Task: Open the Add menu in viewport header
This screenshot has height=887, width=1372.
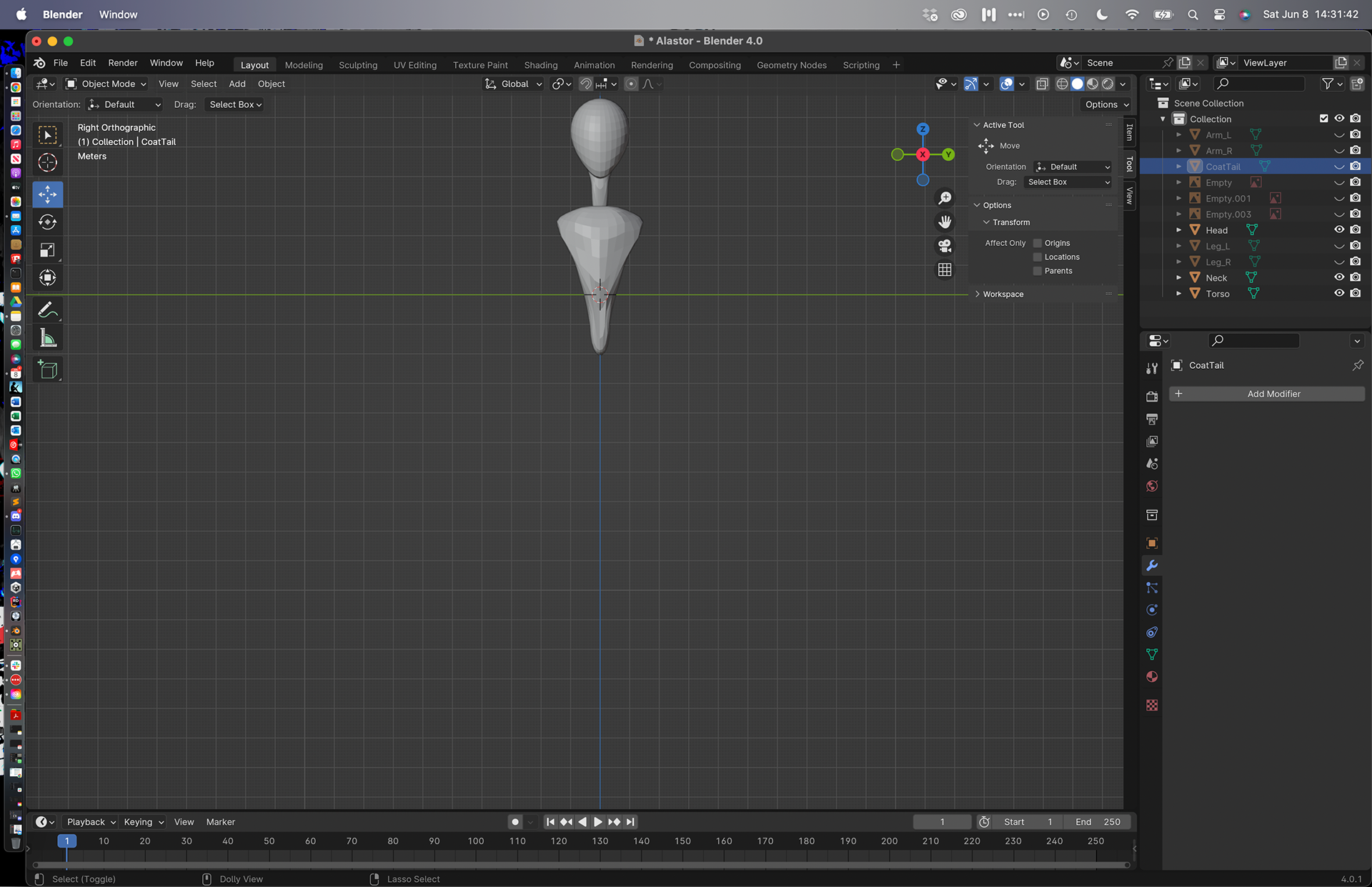Action: click(x=237, y=84)
